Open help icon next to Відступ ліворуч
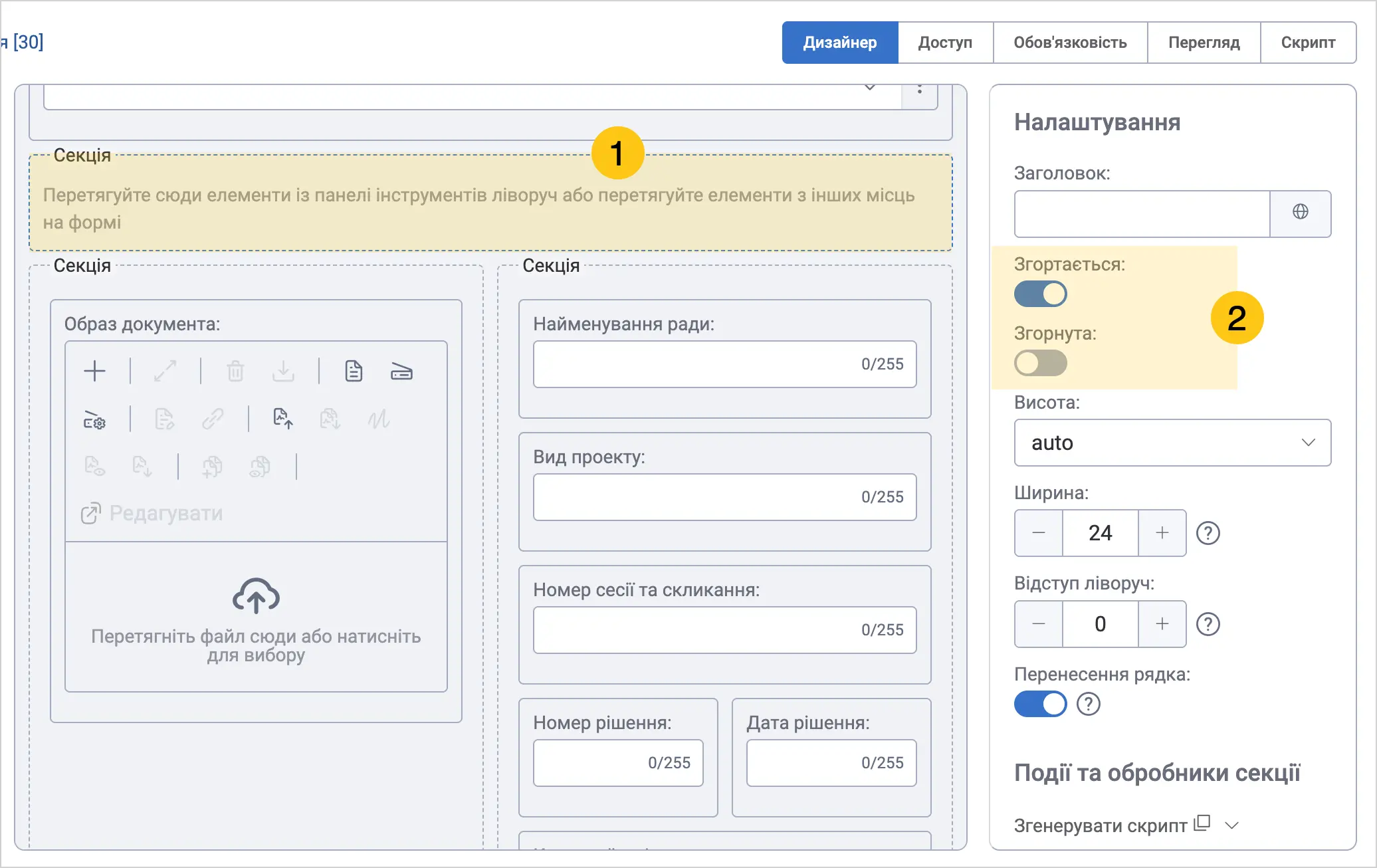Screen dimensions: 1377x868 coord(1208,624)
